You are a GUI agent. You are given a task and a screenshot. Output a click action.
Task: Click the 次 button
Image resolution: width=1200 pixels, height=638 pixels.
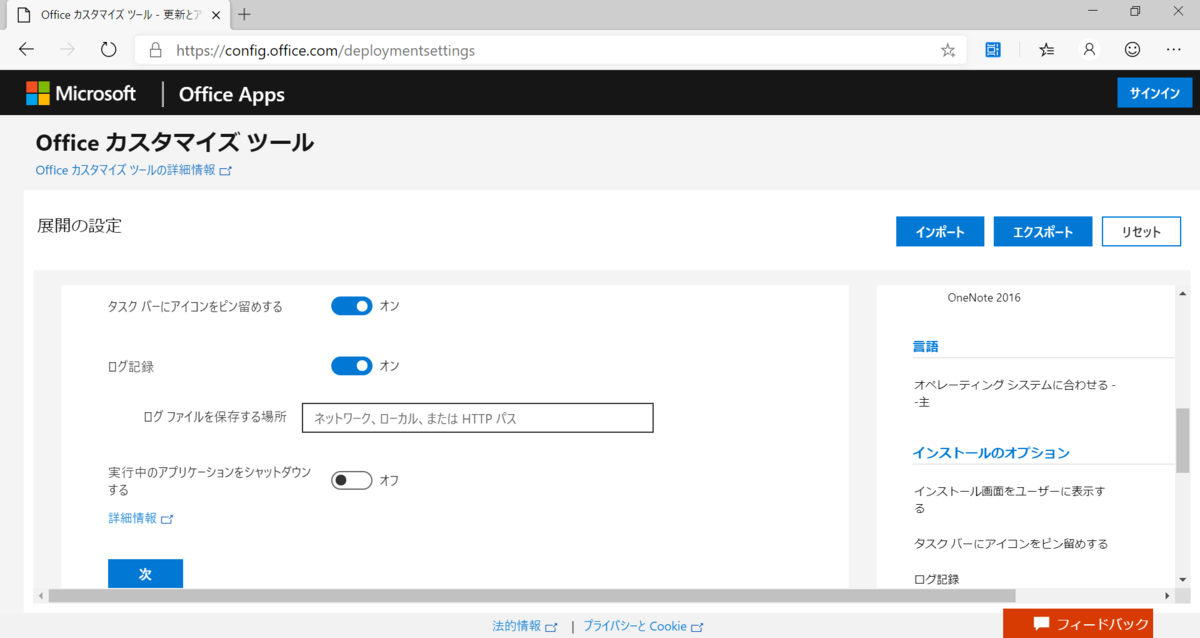[145, 574]
